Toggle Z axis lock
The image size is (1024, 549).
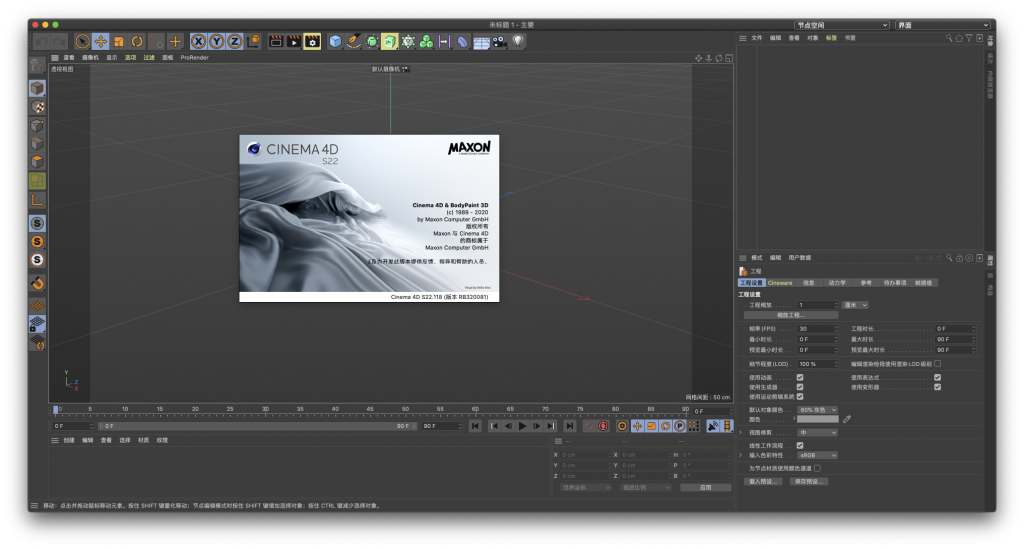(x=234, y=42)
